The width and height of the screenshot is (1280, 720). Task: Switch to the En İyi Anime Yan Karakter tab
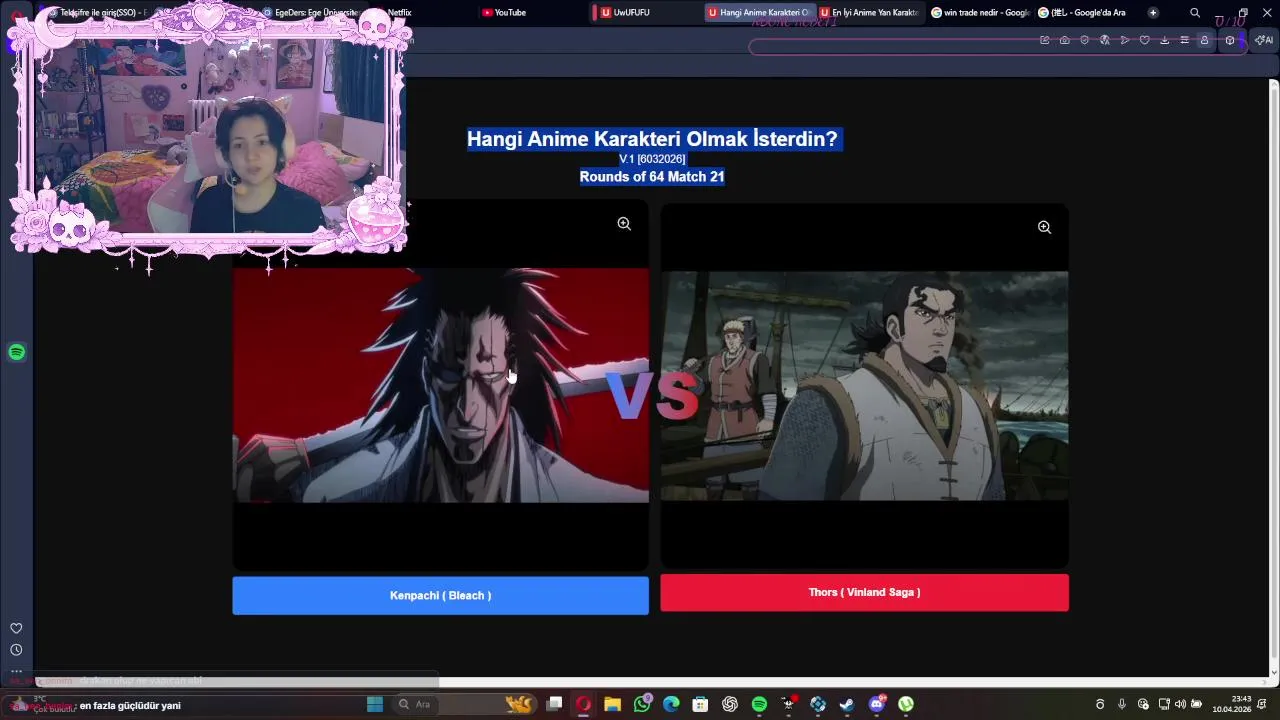[870, 13]
